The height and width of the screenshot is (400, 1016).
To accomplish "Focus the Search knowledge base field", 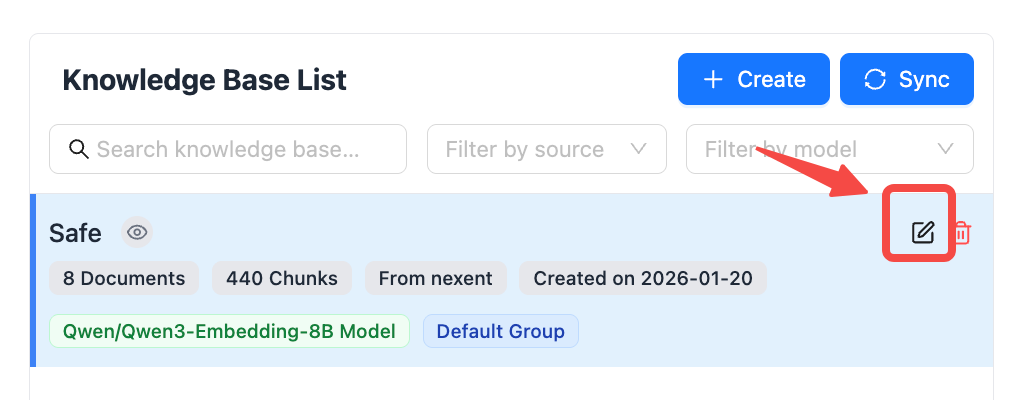I will [240, 149].
